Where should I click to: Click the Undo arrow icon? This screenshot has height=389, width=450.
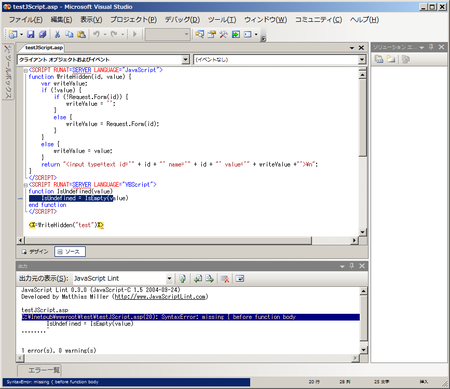click(x=96, y=34)
